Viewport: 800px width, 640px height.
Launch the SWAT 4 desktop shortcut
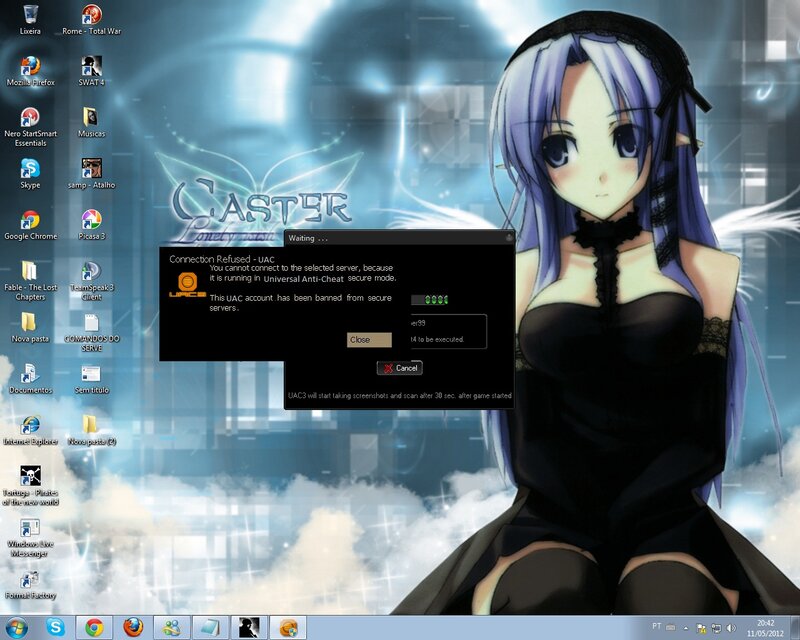[x=91, y=71]
